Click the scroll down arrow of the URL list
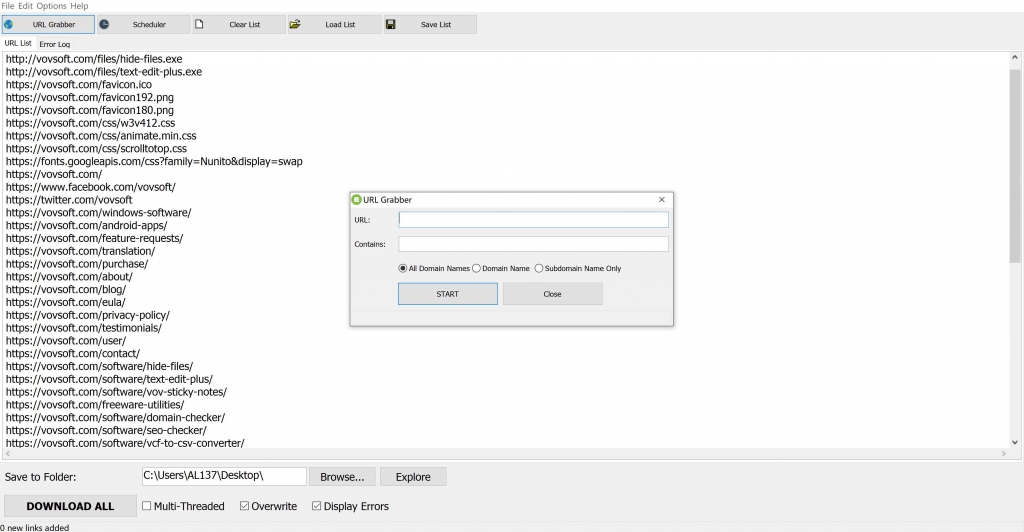This screenshot has height=532, width=1024. [x=1014, y=443]
